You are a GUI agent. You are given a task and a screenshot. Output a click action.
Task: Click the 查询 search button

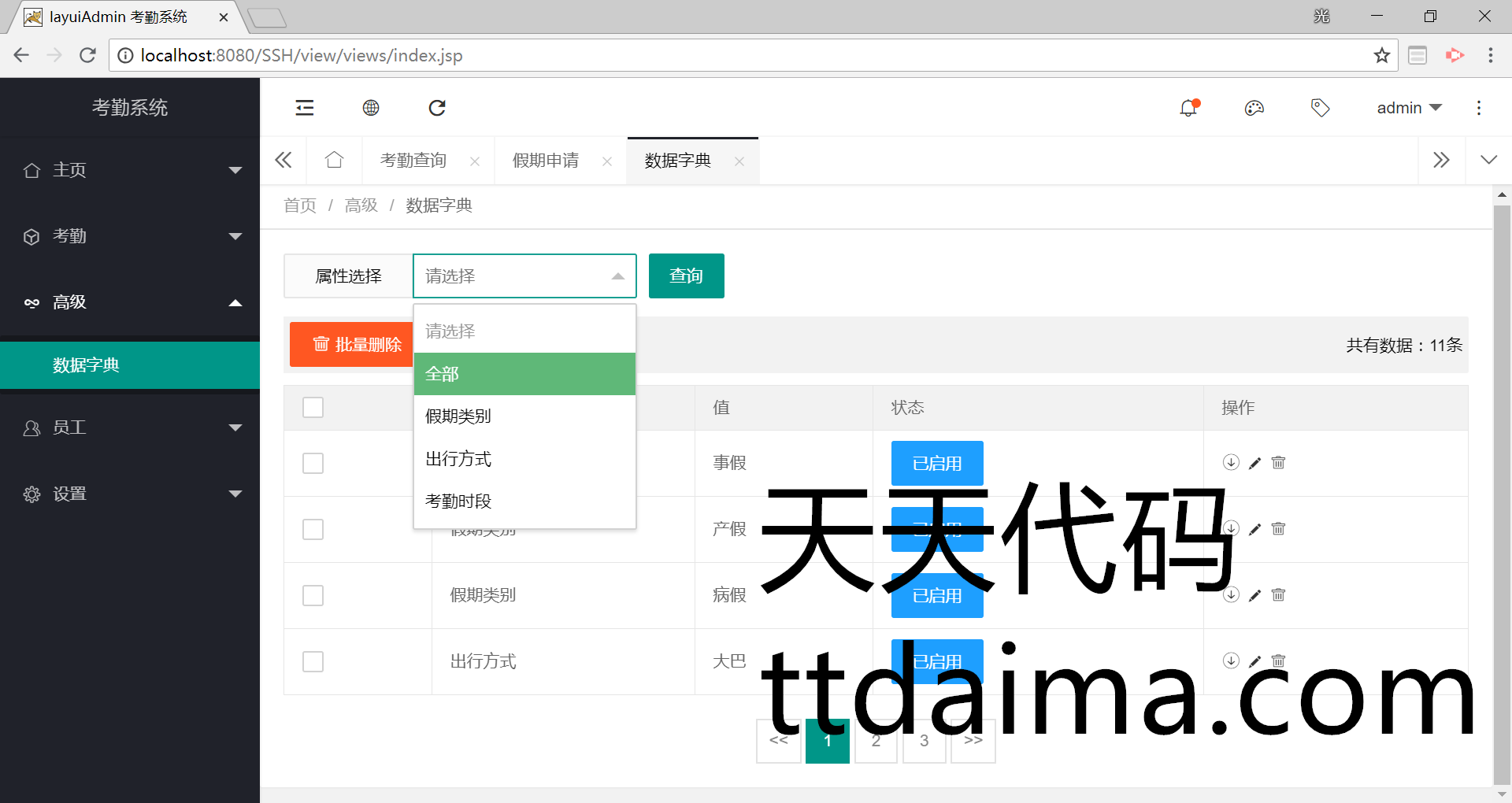pyautogui.click(x=686, y=276)
